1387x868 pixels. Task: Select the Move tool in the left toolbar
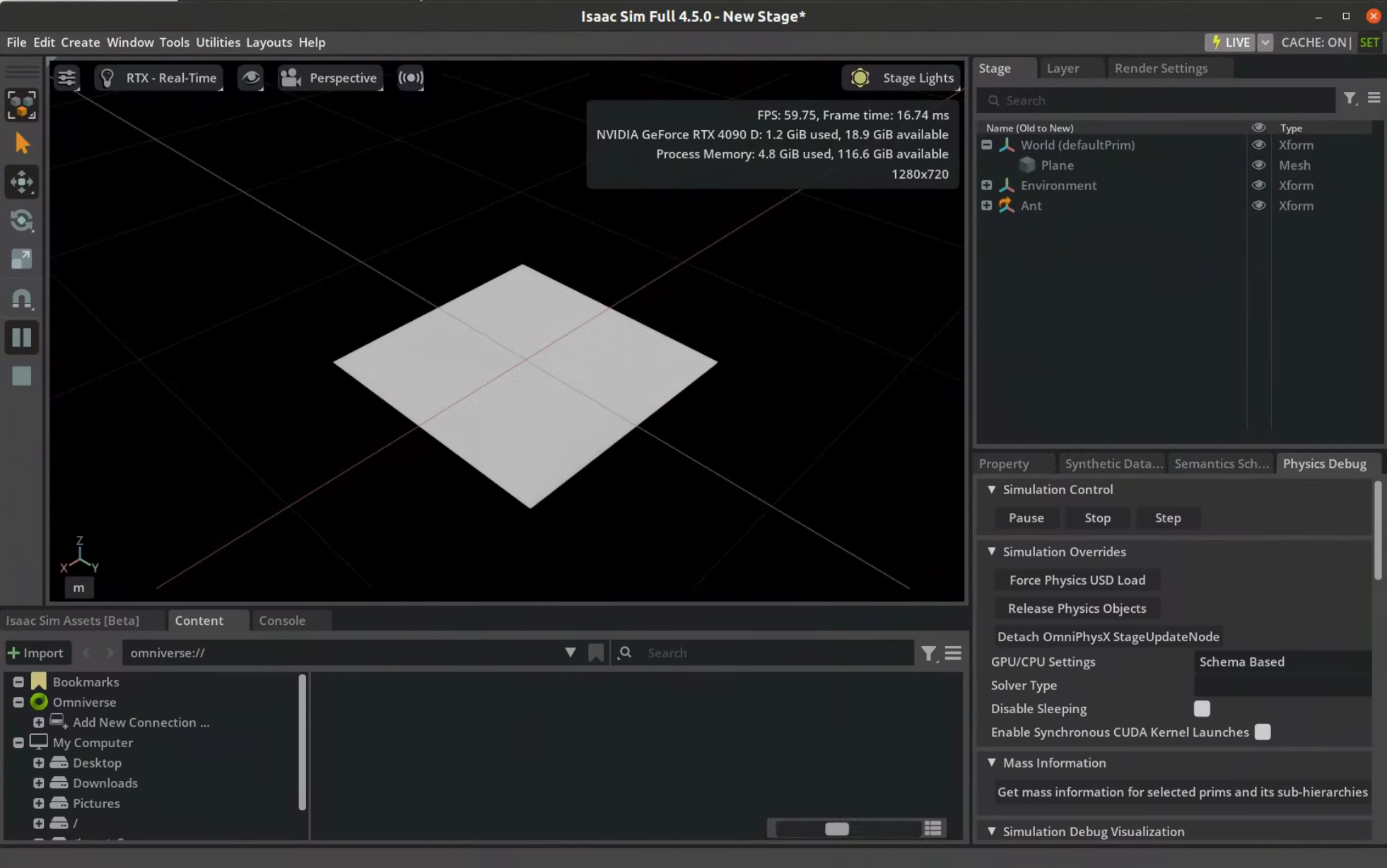click(21, 182)
